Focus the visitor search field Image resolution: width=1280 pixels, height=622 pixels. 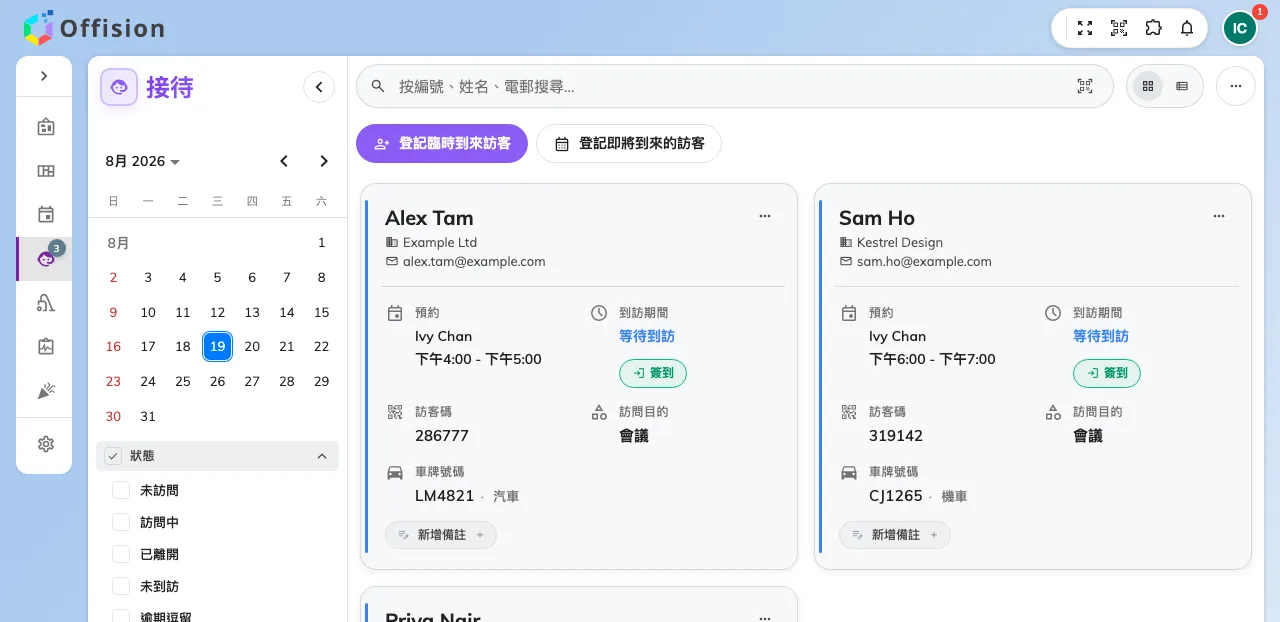click(x=734, y=86)
